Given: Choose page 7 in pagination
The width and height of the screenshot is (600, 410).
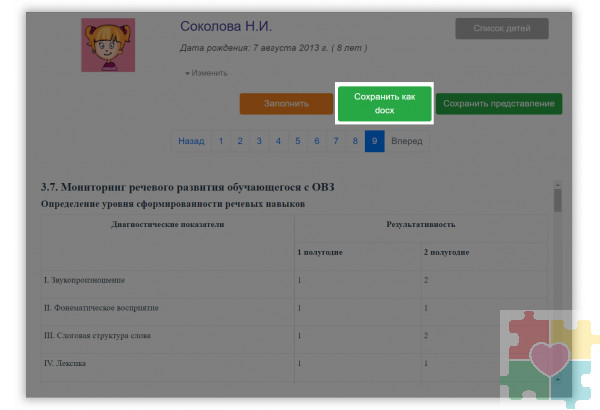Looking at the screenshot, I should (336, 142).
